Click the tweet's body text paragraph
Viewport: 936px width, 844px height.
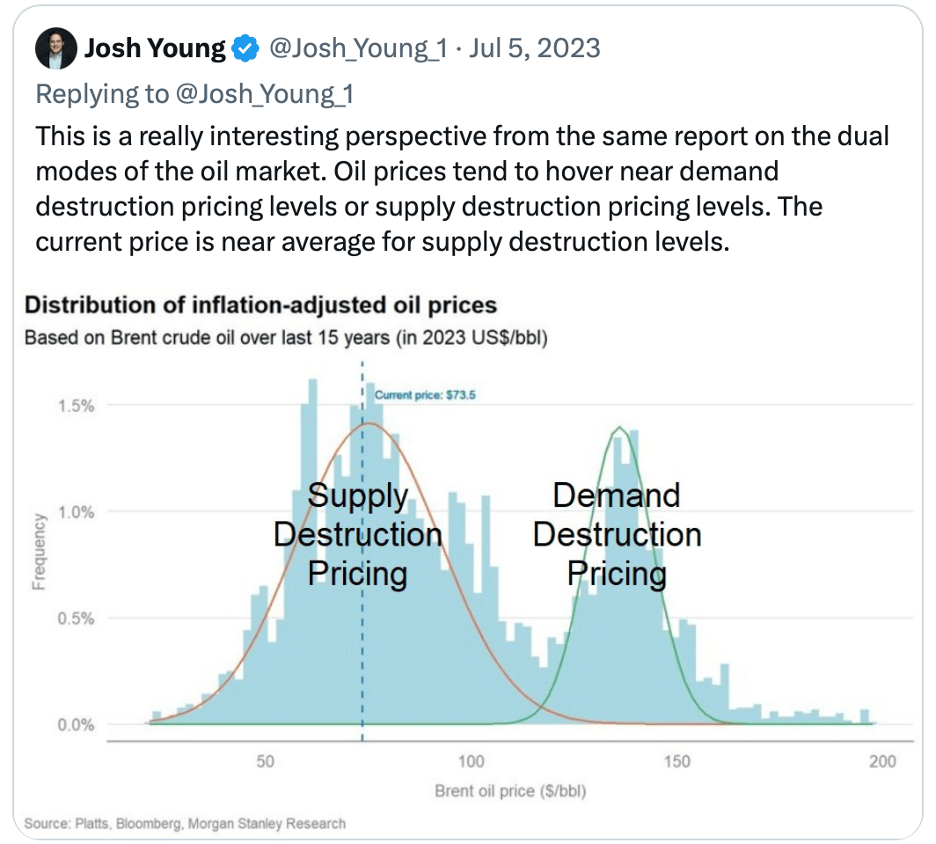tap(460, 190)
